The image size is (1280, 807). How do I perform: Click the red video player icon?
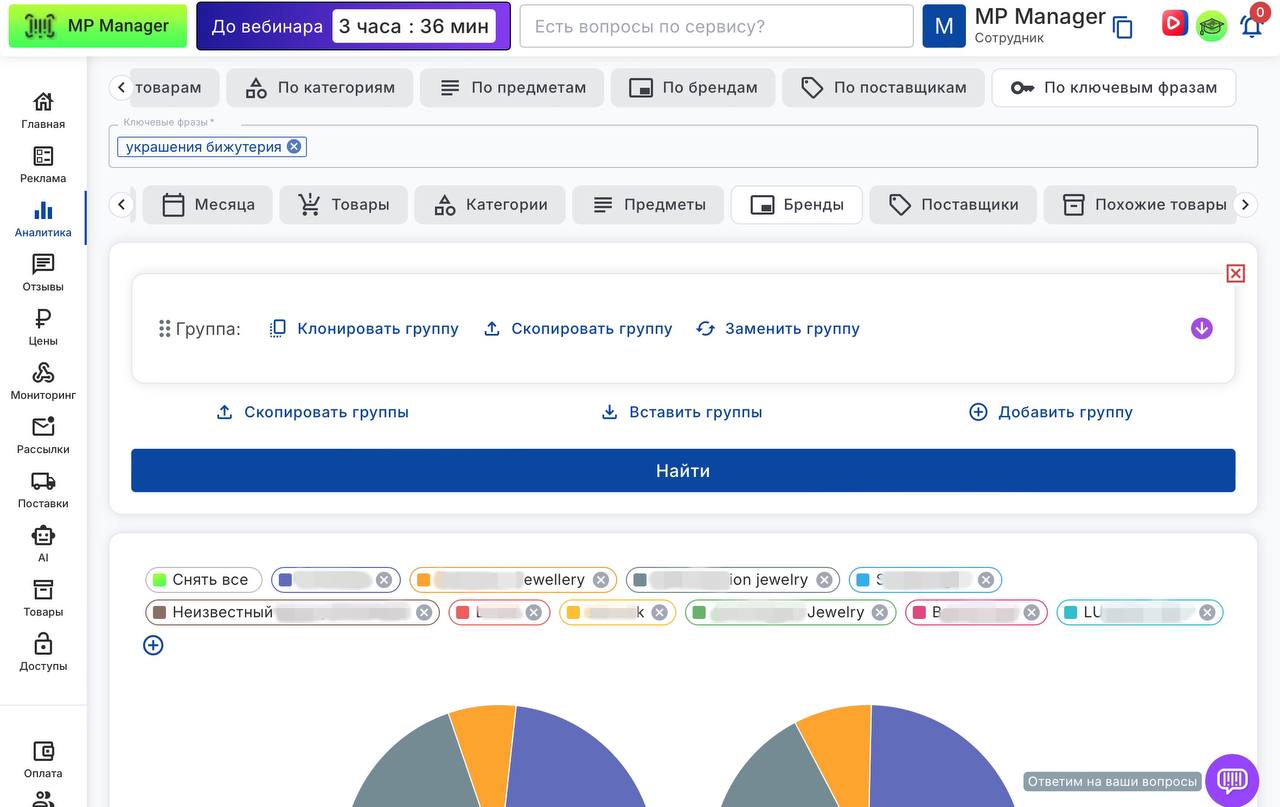pyautogui.click(x=1174, y=23)
